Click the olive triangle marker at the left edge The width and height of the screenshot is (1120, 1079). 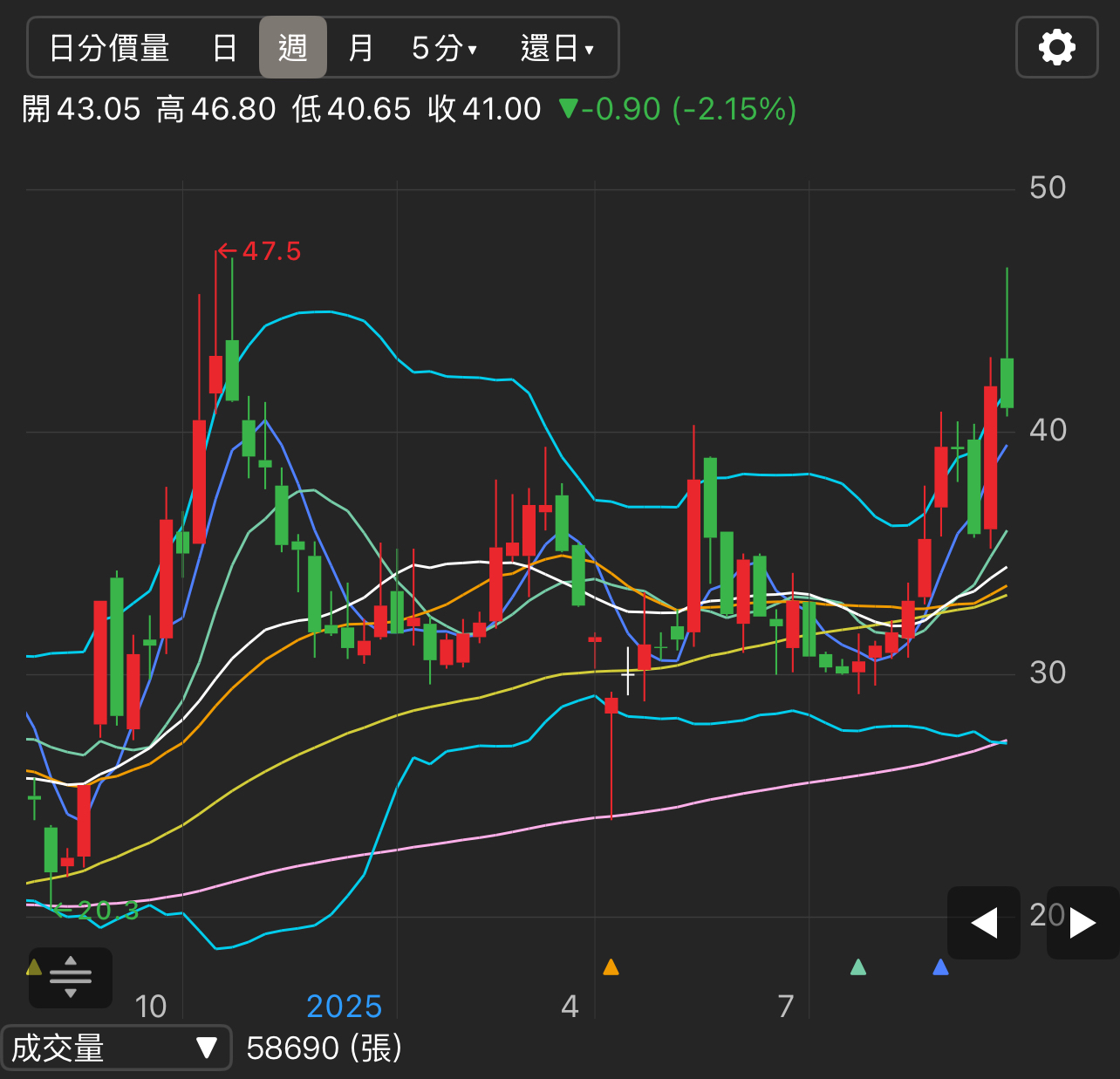(34, 966)
